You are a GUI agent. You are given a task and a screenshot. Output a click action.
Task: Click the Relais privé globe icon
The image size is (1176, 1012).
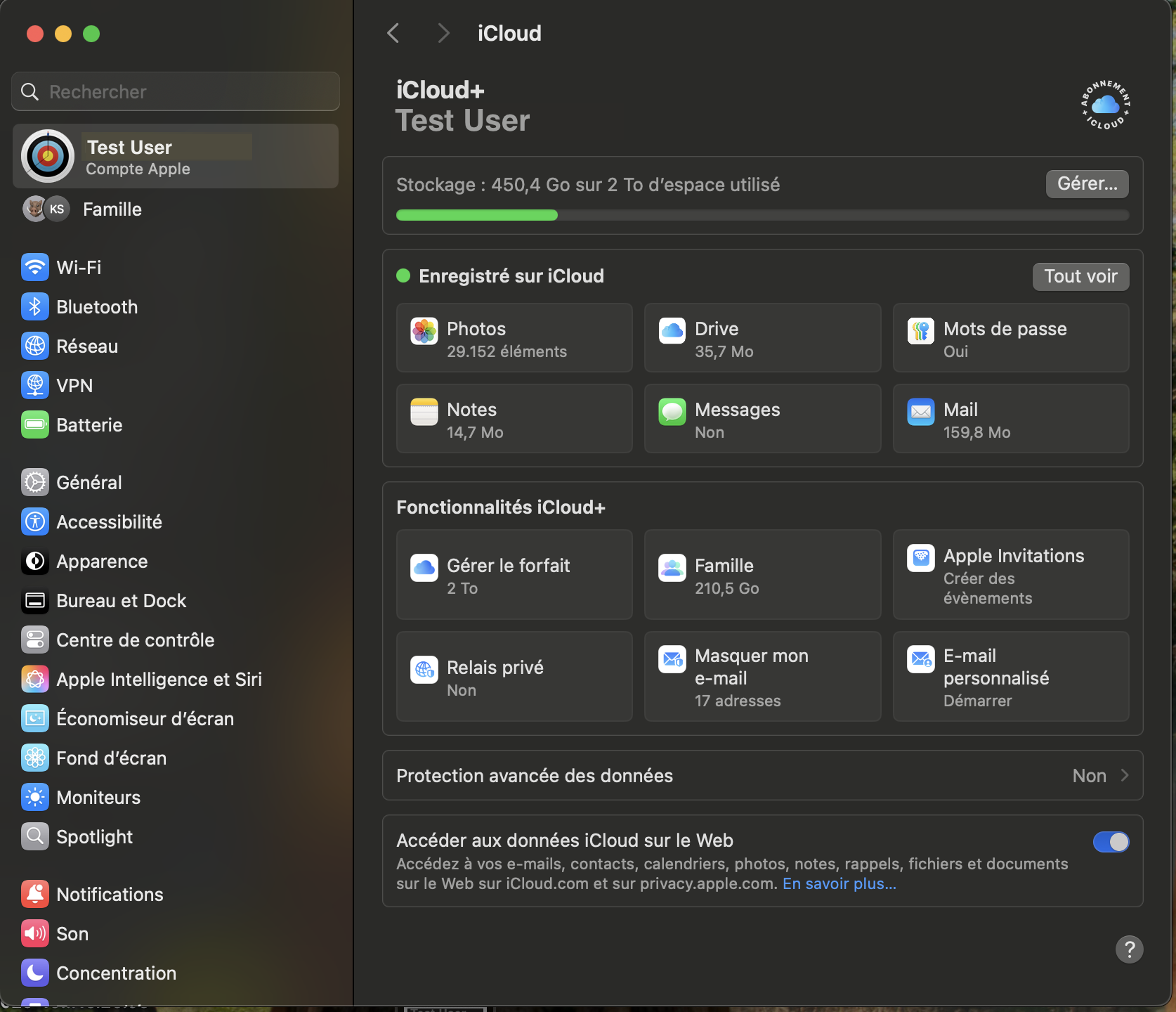[x=424, y=670]
